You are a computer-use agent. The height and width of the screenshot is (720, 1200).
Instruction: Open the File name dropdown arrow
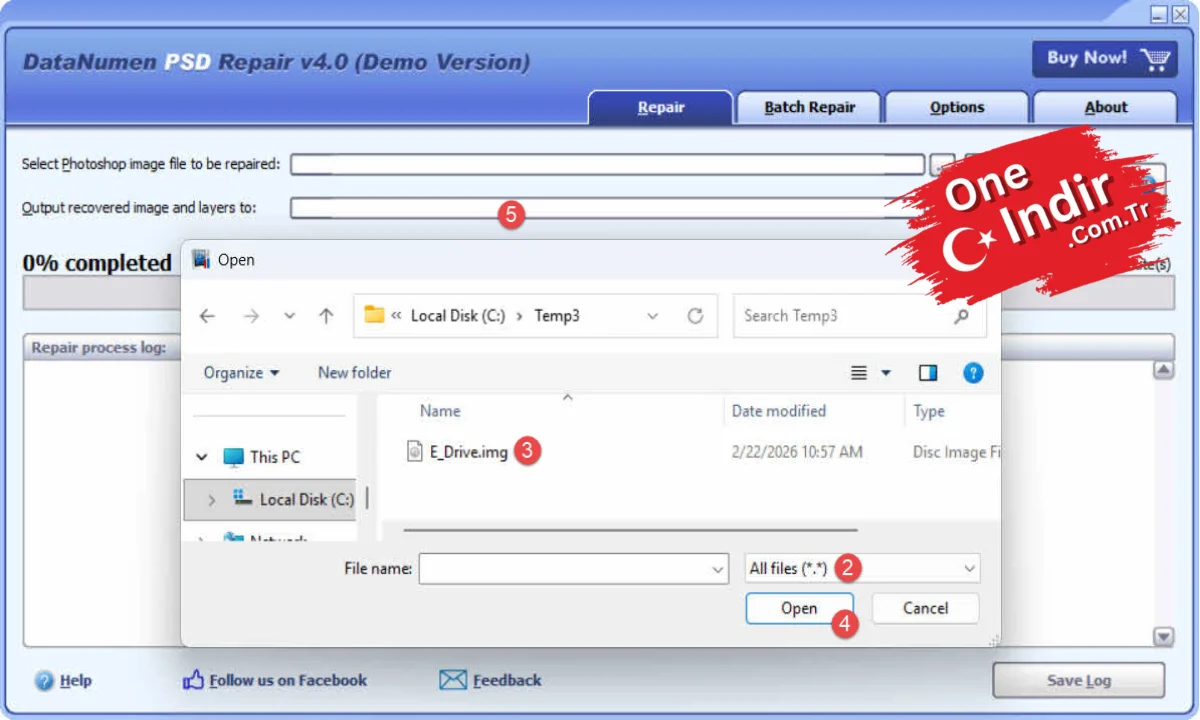(718, 569)
